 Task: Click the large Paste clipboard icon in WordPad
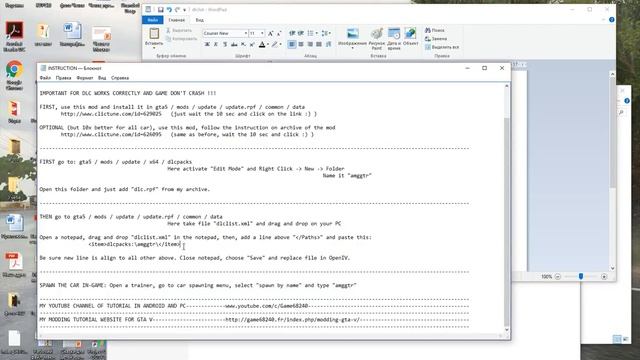[x=154, y=33]
